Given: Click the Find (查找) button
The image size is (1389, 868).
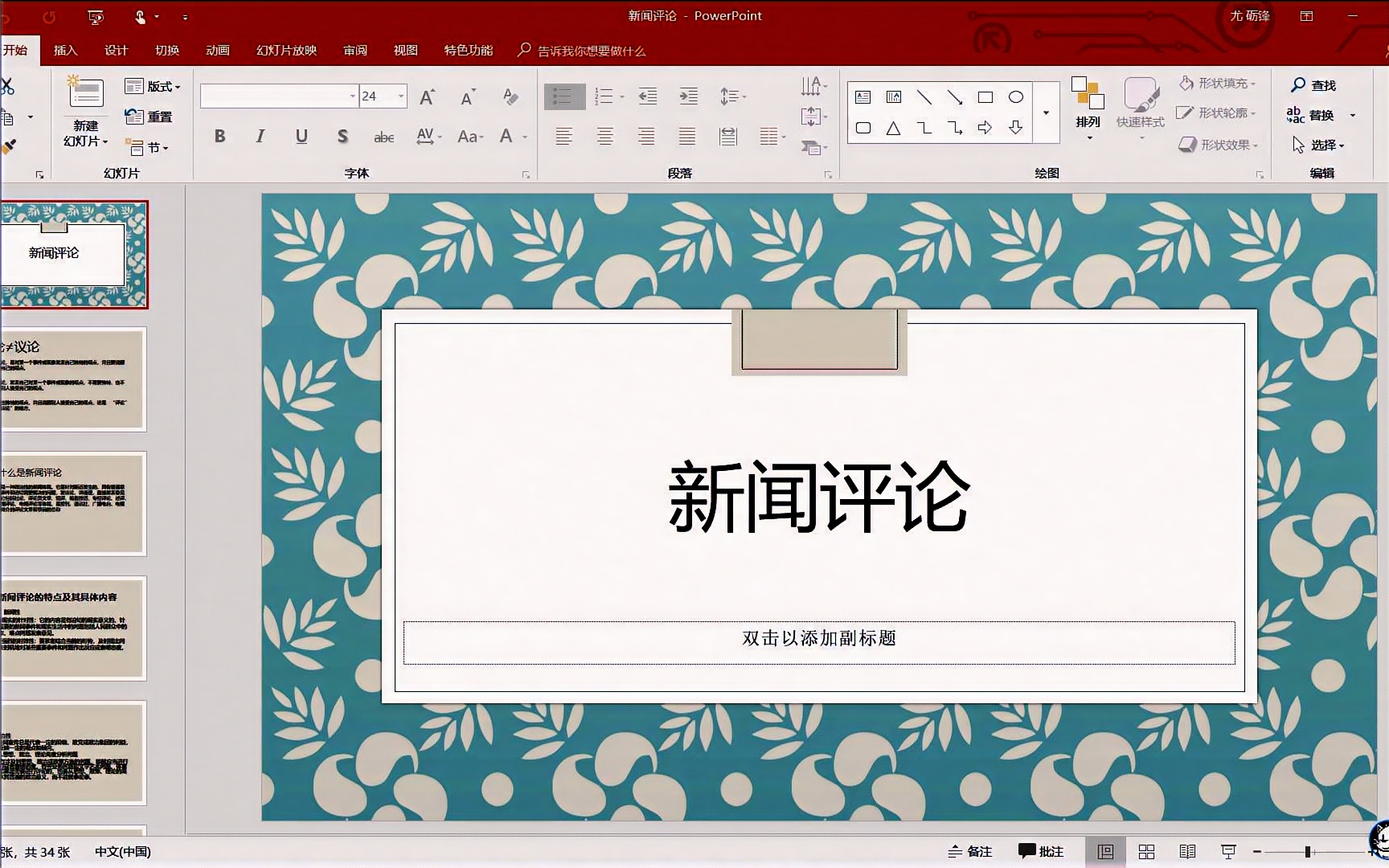Looking at the screenshot, I should [1313, 85].
